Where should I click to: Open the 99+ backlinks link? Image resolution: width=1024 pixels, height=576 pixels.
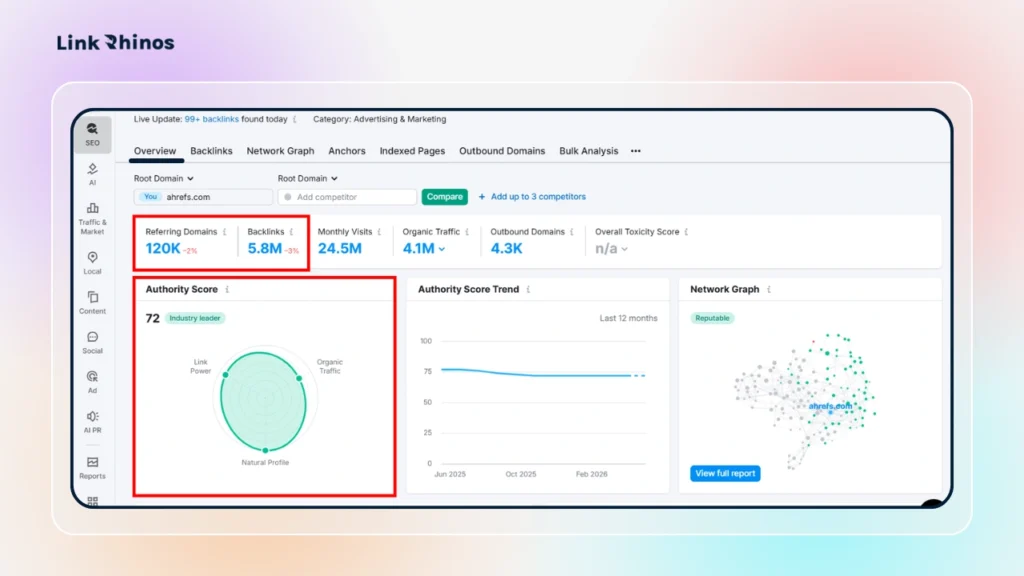(x=212, y=120)
